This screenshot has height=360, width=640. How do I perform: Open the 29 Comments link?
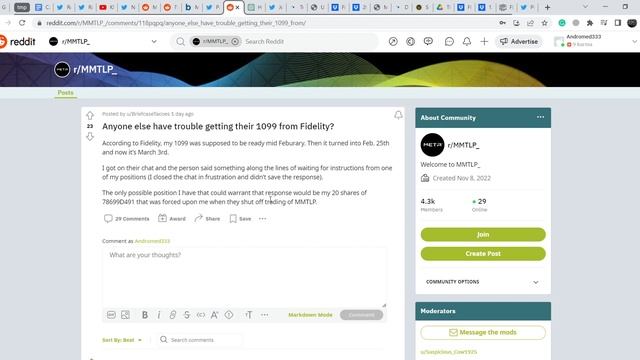click(127, 219)
